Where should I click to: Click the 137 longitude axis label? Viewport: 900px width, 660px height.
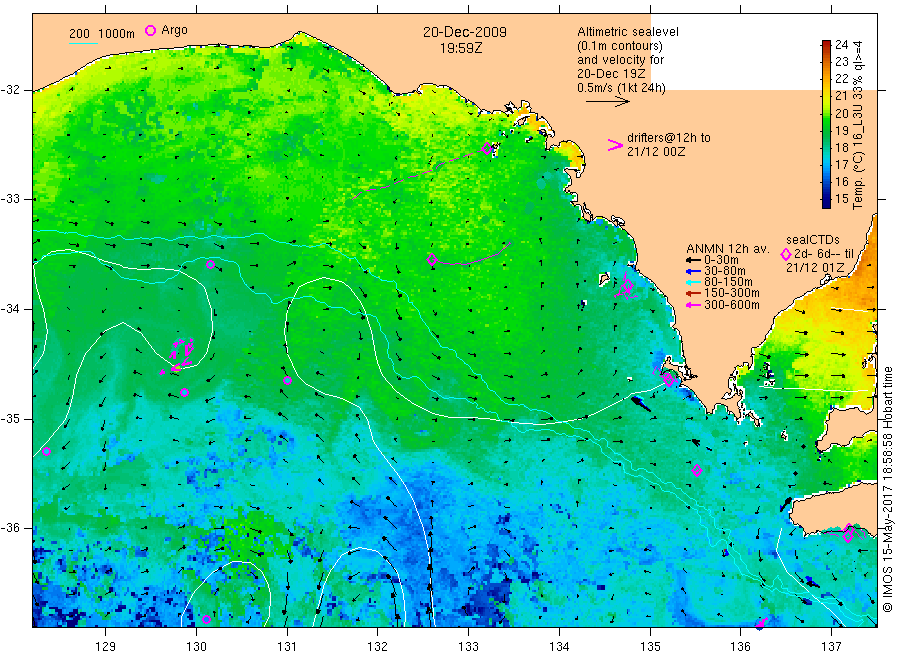[831, 647]
